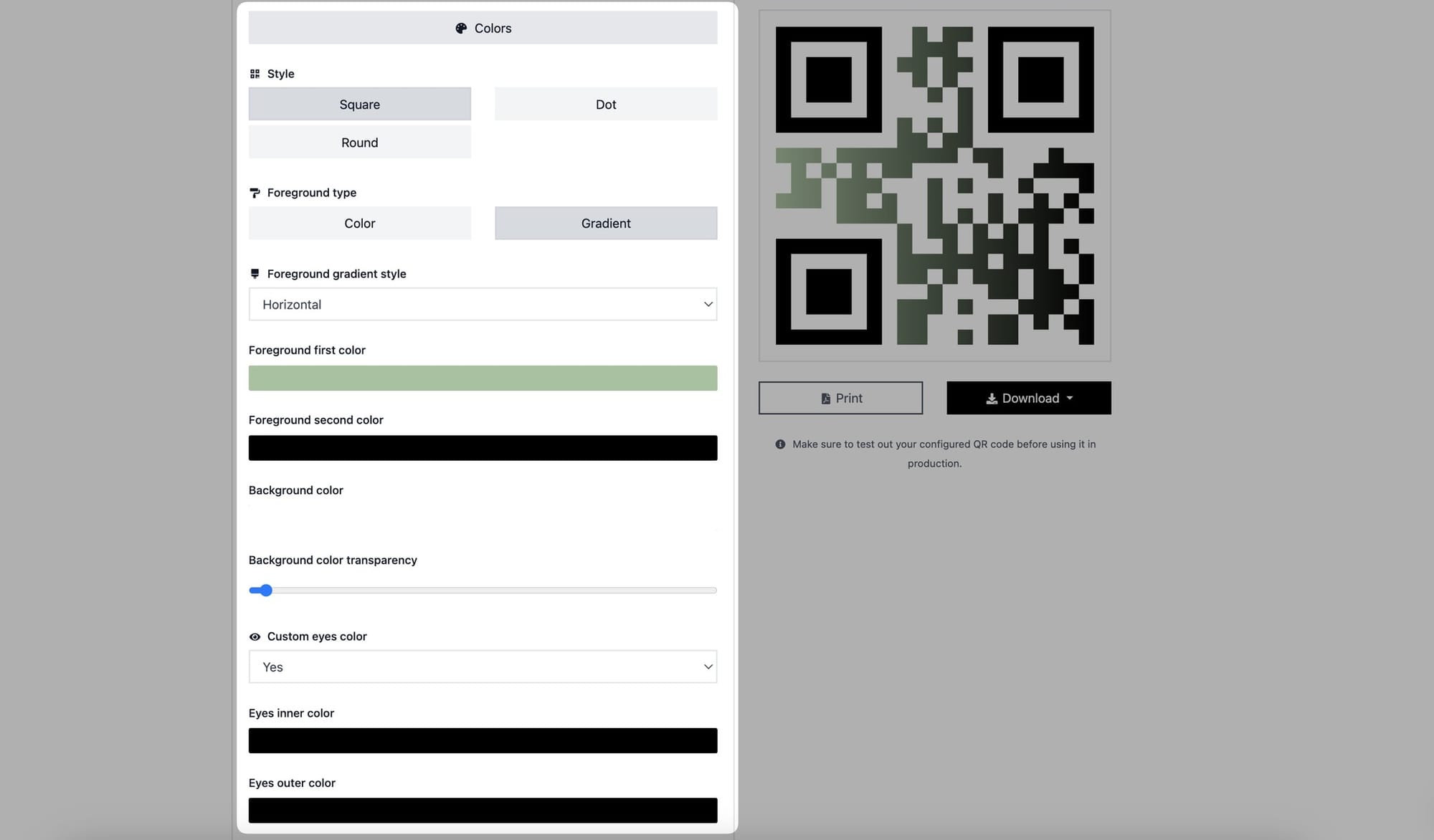Screen dimensions: 1434x840
Task: Expand the Download options dropdown
Action: pos(1070,397)
